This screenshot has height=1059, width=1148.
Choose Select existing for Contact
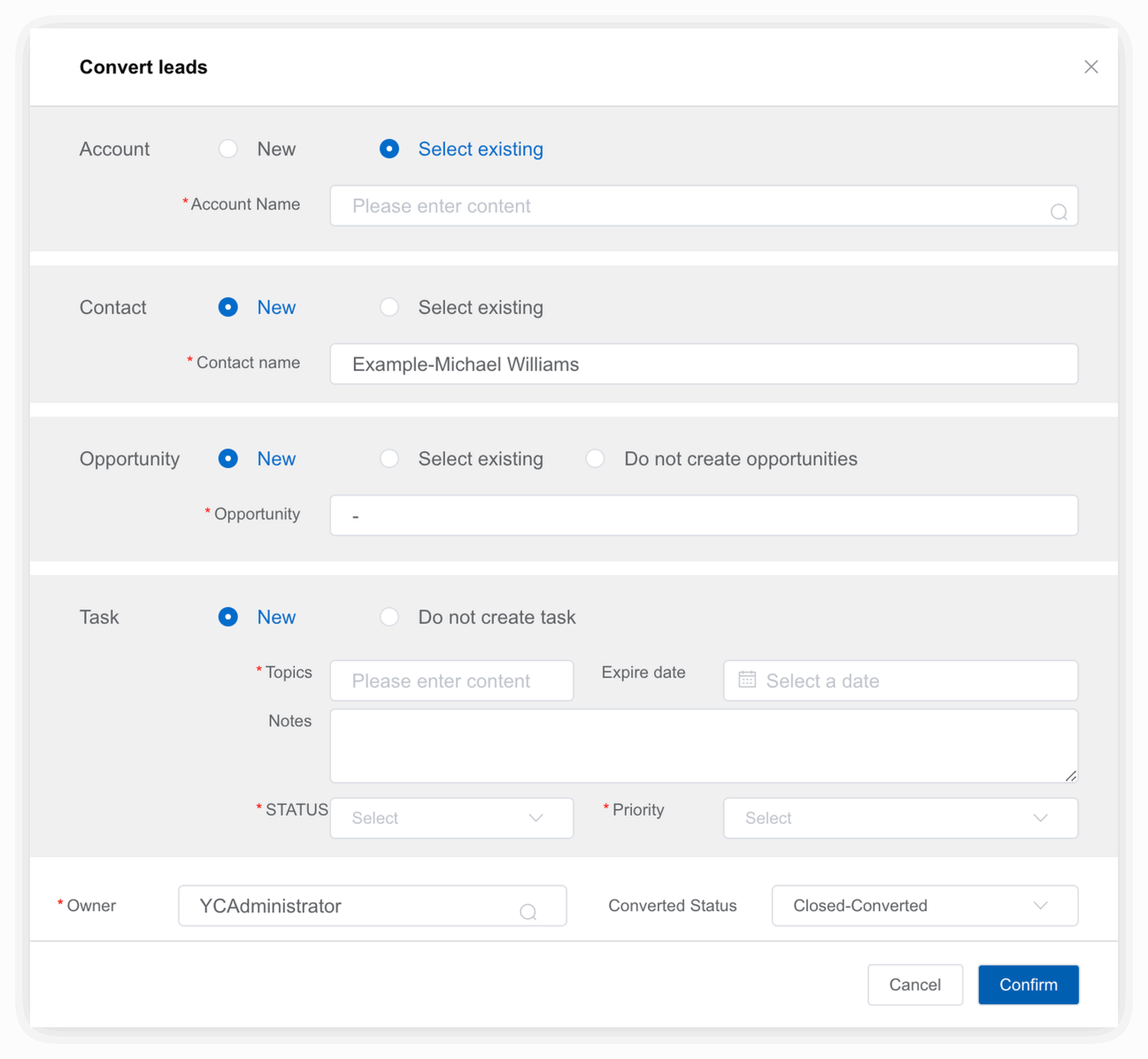pyautogui.click(x=389, y=307)
